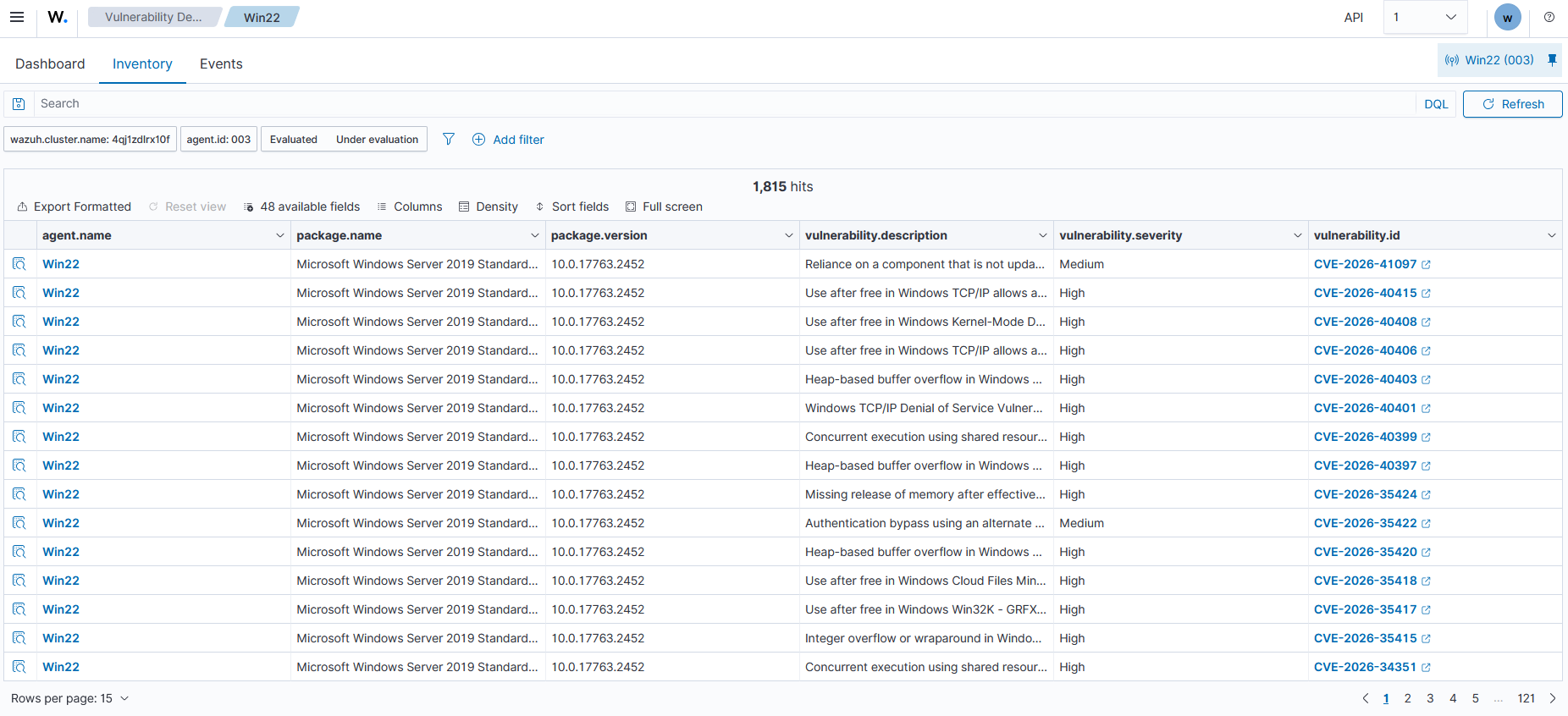Expand vulnerability.description column header menu
Screen dimensions: 1568x716
tap(1043, 235)
